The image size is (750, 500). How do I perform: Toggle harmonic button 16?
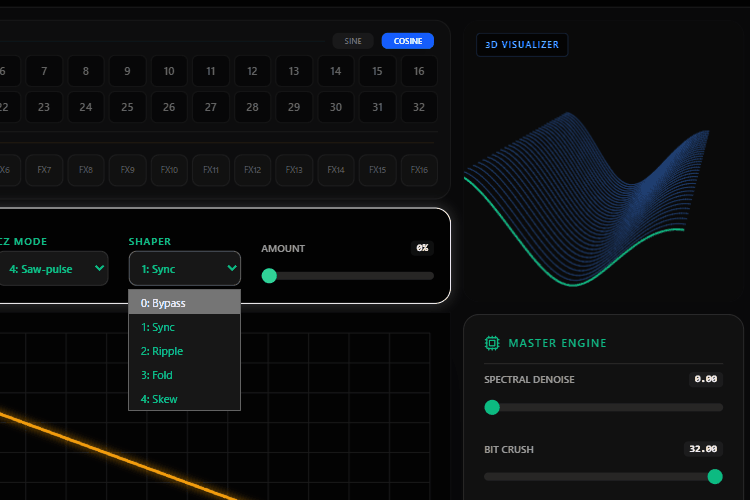(419, 71)
